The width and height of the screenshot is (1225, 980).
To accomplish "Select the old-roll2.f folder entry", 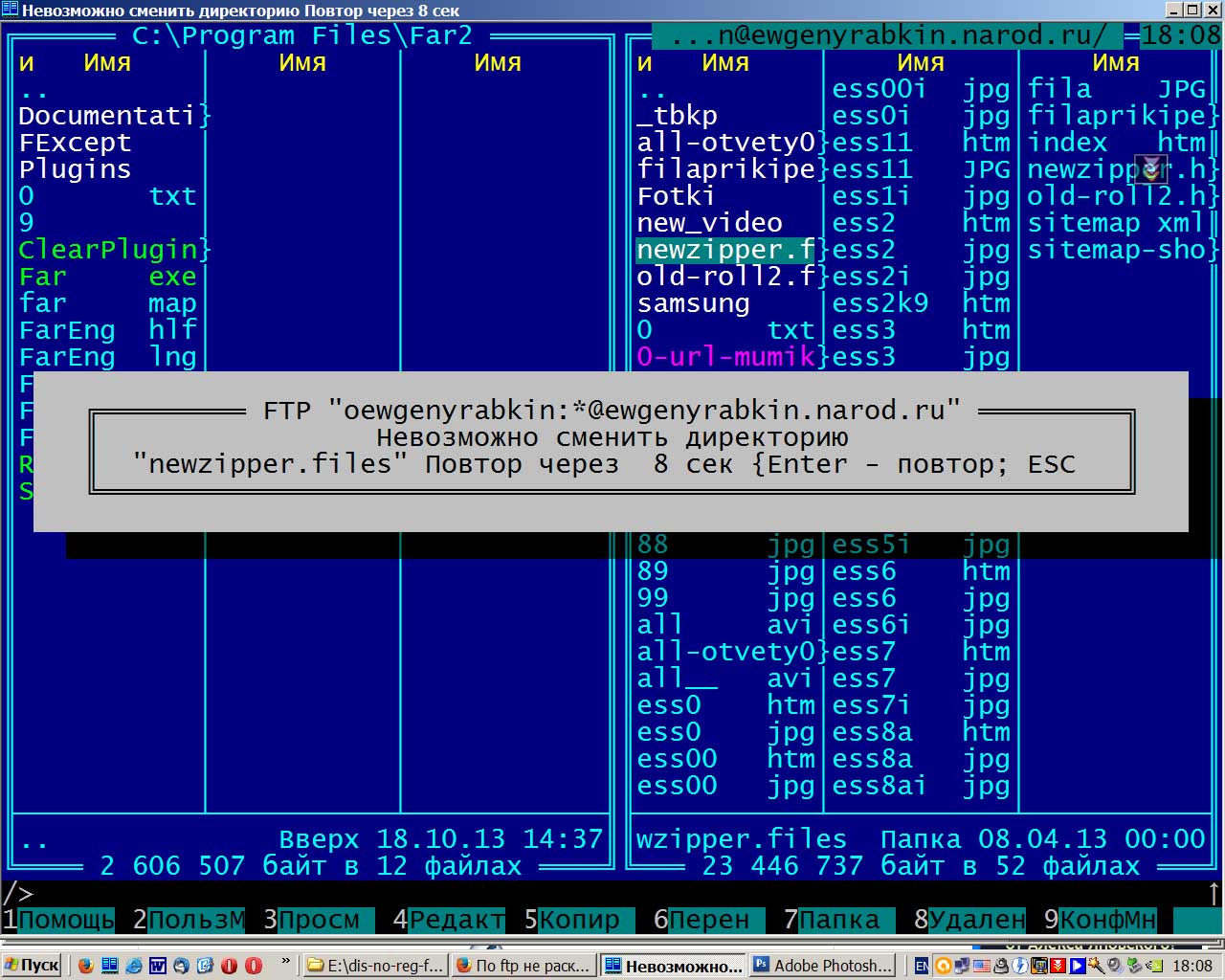I will [x=725, y=277].
